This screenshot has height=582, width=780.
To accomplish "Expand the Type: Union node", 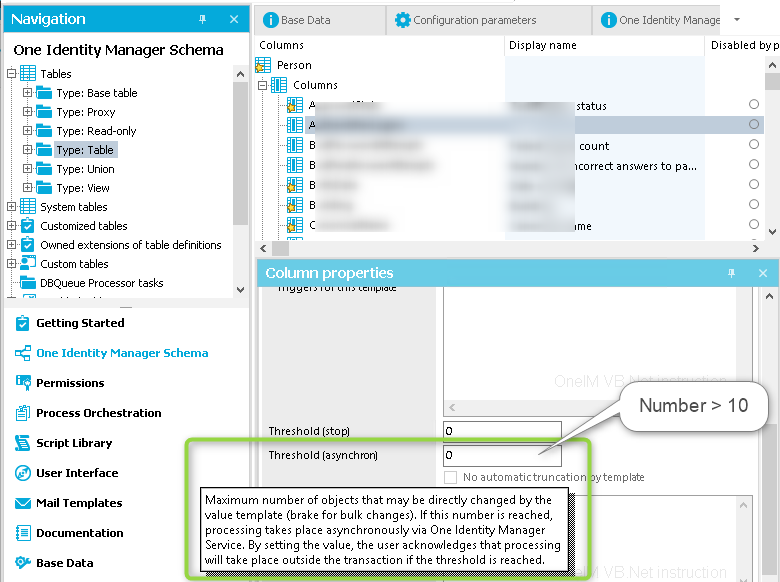I will [x=27, y=168].
